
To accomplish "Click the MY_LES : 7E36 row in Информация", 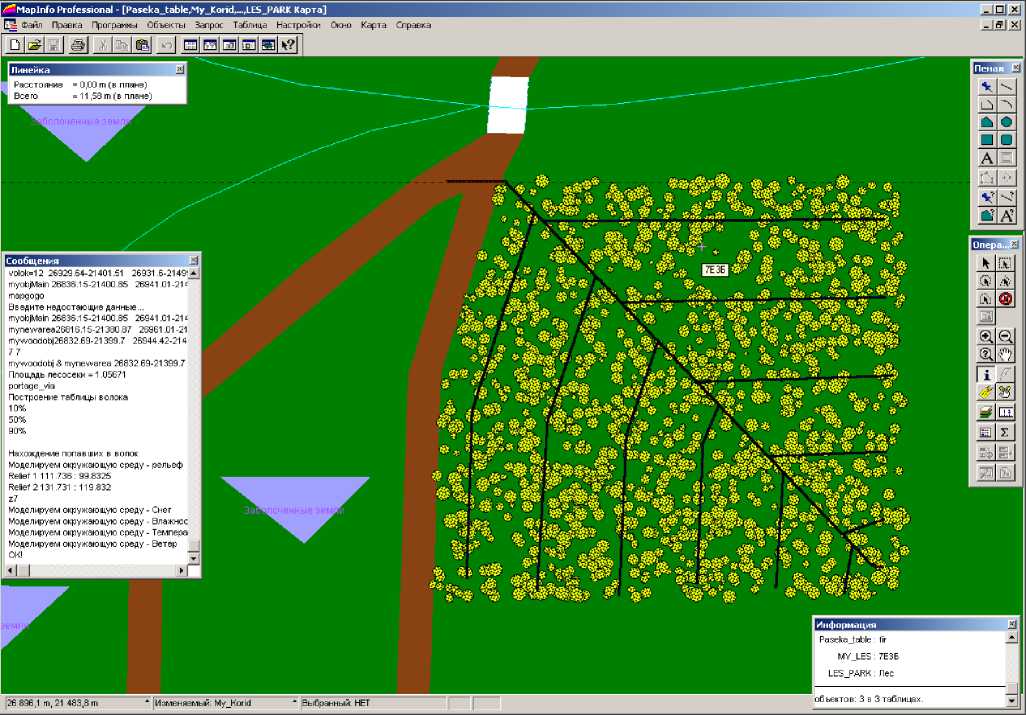I will 868,656.
